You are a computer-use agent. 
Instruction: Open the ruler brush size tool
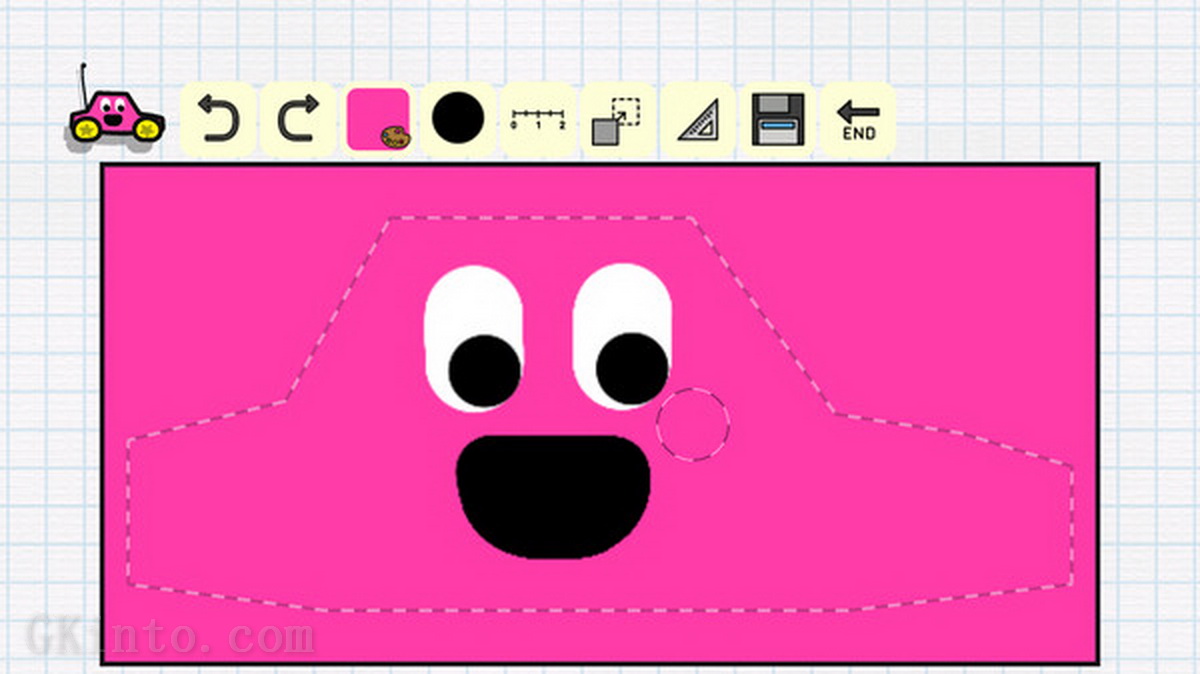click(538, 119)
